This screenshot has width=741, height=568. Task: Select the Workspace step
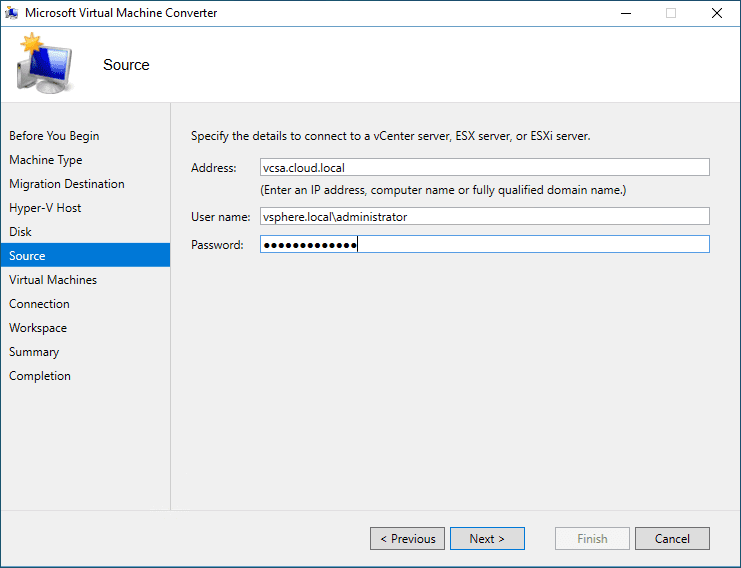38,328
